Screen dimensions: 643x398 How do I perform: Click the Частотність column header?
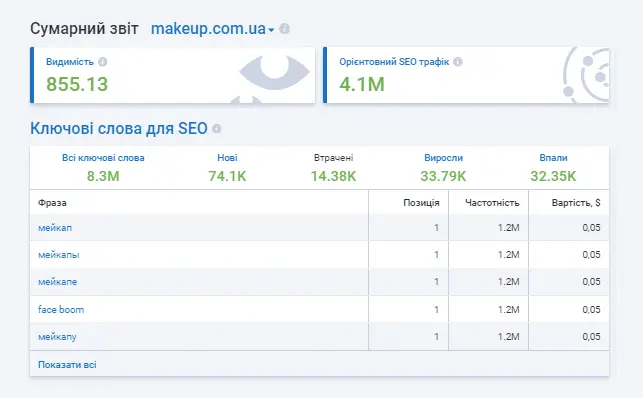492,203
